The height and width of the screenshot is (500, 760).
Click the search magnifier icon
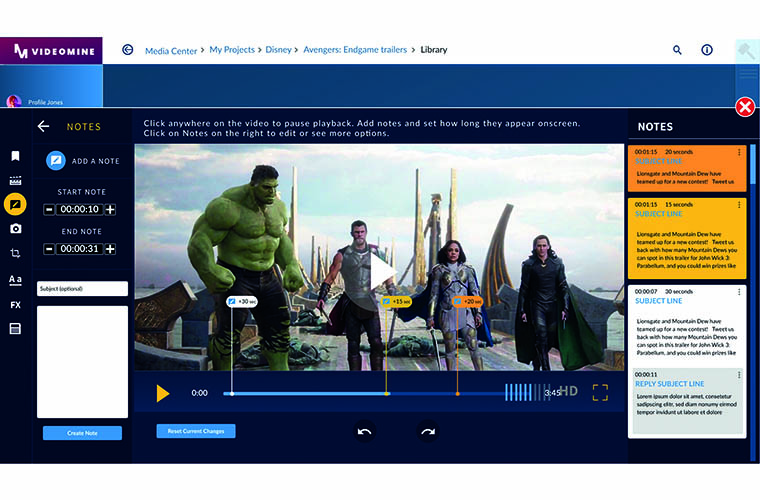tap(677, 50)
